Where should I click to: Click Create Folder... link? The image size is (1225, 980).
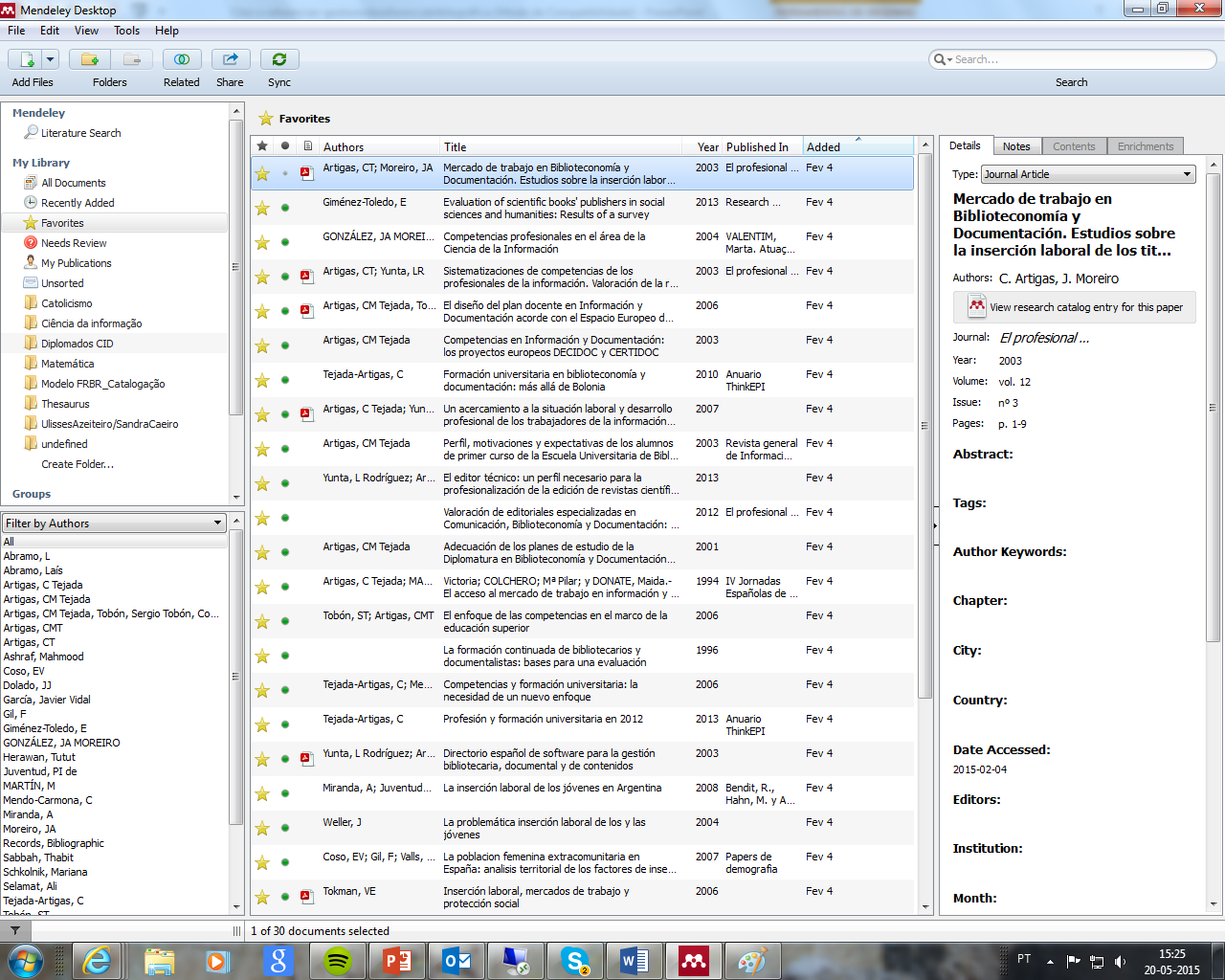point(78,464)
